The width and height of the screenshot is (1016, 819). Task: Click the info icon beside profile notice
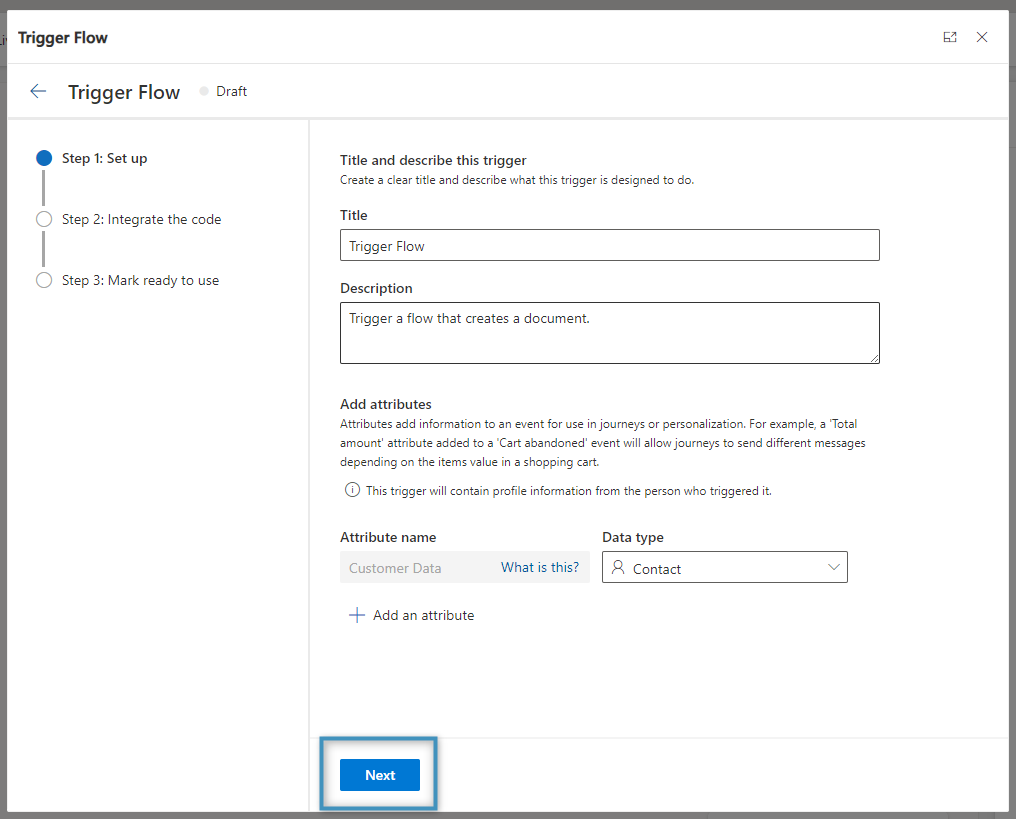point(352,490)
